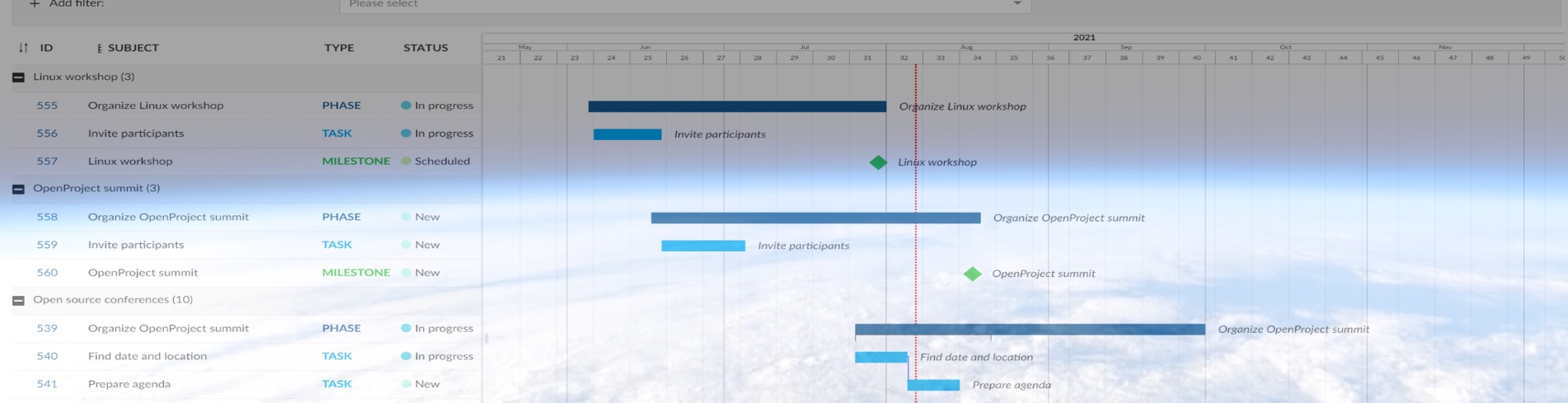The image size is (1568, 403).
Task: Click In progress status dot for item 555
Action: coord(406,105)
